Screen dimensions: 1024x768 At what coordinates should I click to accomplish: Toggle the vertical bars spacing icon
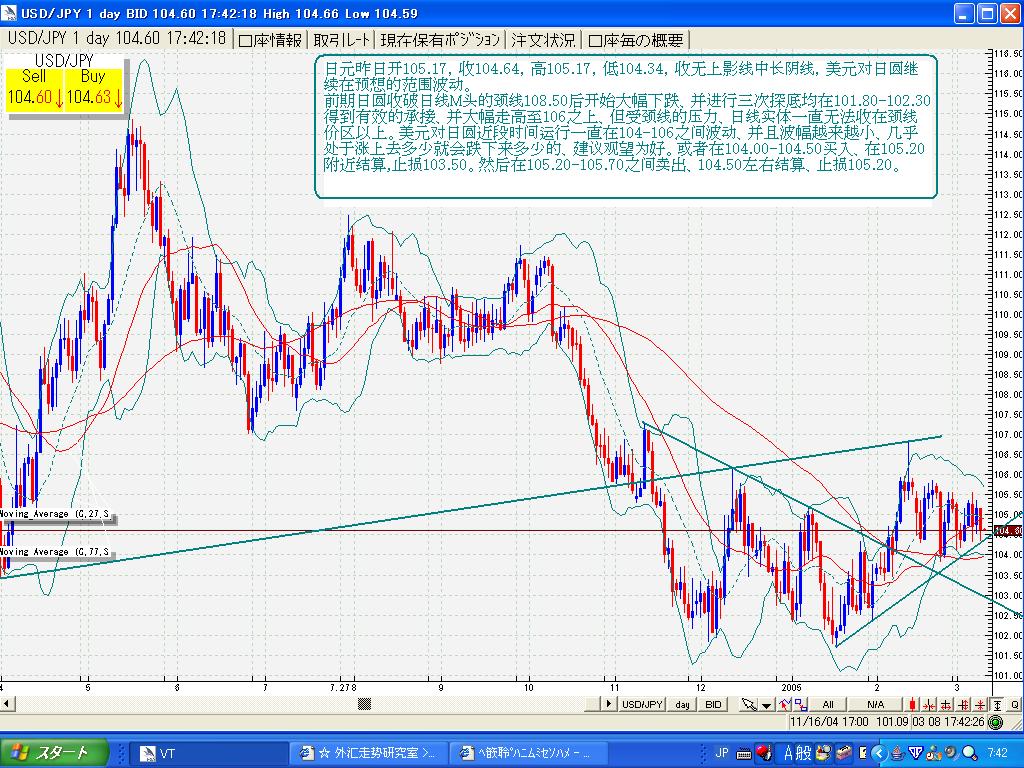tap(962, 705)
